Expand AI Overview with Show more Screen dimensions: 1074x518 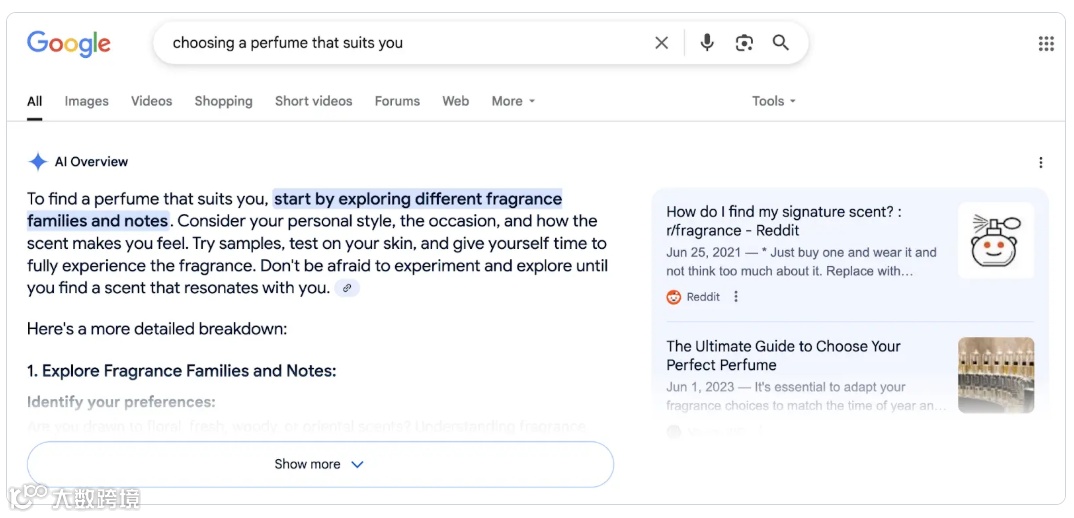click(x=320, y=465)
